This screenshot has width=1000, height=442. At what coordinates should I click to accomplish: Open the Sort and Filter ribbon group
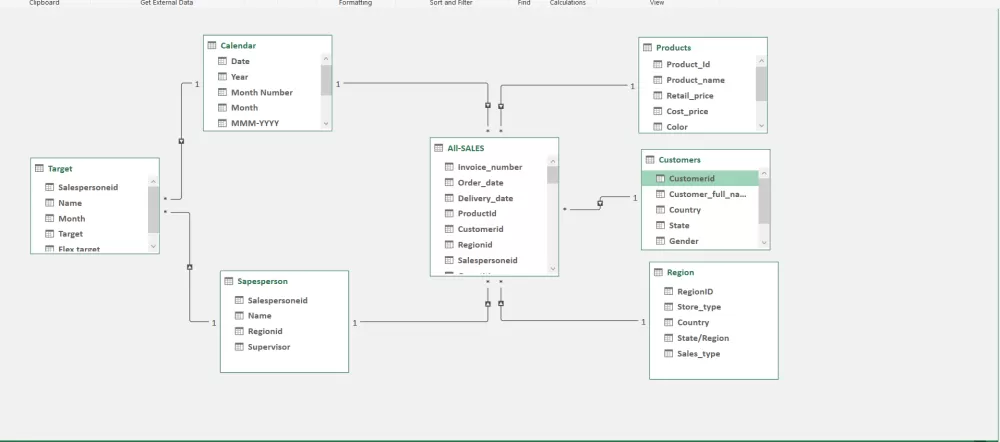(x=451, y=3)
